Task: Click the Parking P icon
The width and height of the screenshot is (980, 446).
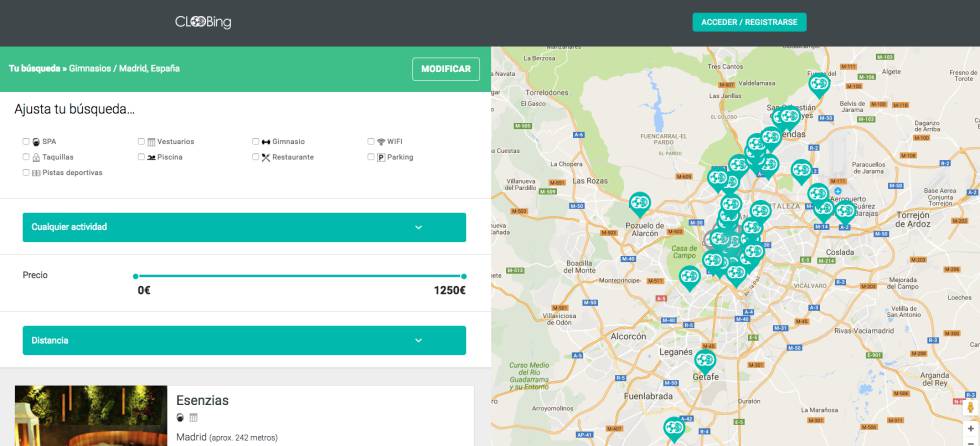Action: tap(381, 157)
